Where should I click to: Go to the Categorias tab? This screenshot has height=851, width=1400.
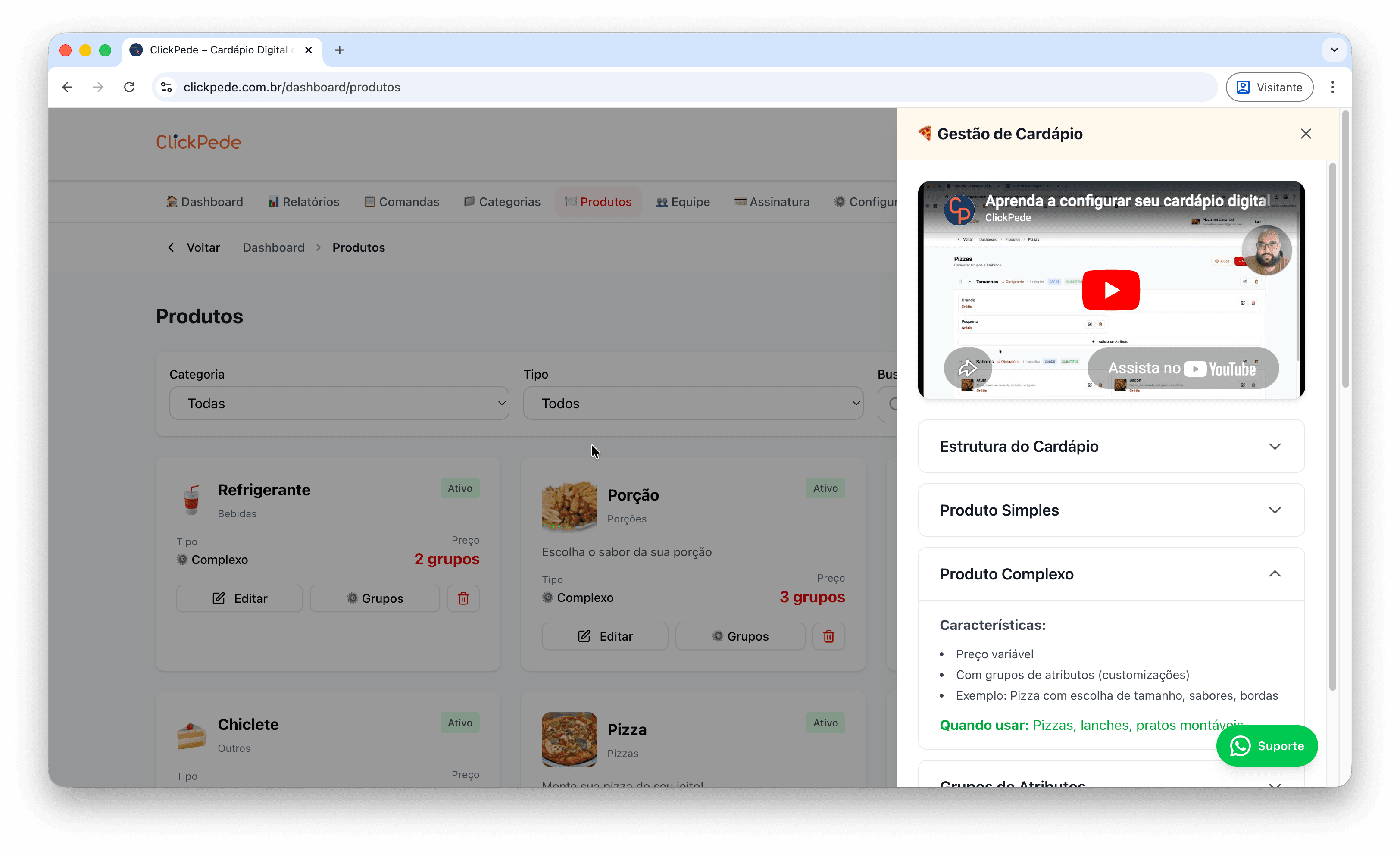coord(502,202)
